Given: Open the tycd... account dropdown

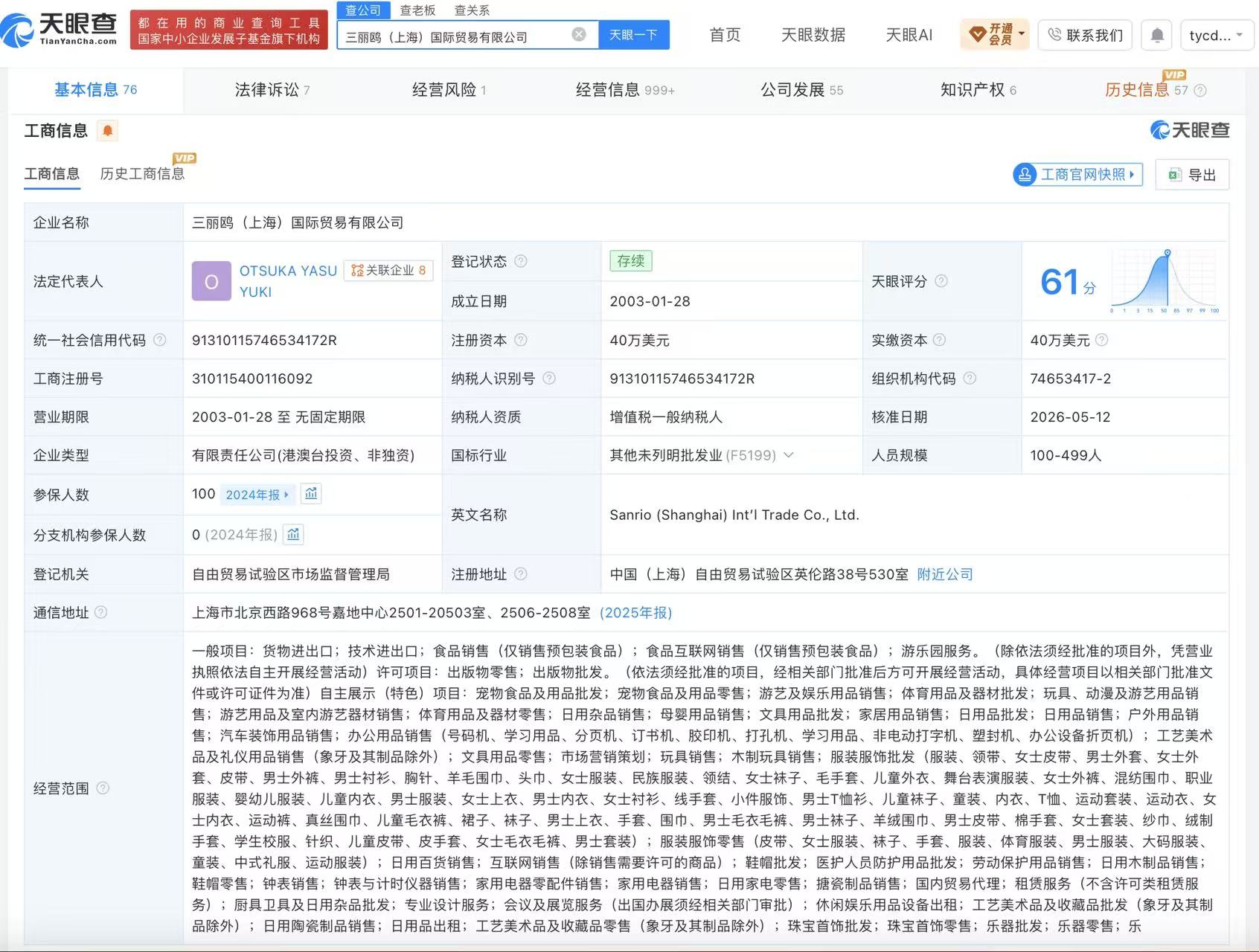Looking at the screenshot, I should click(1216, 35).
